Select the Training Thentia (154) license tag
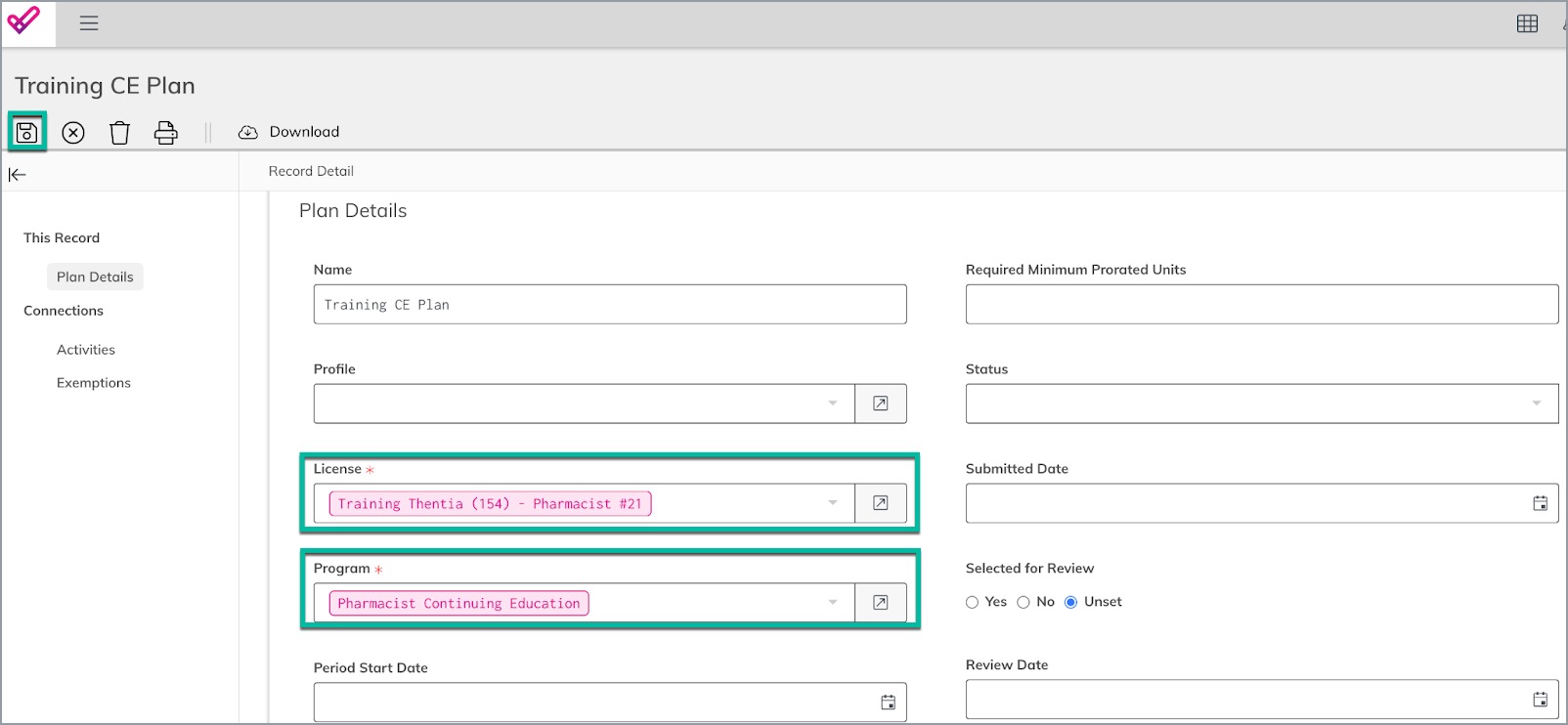The image size is (1568, 725). click(490, 504)
